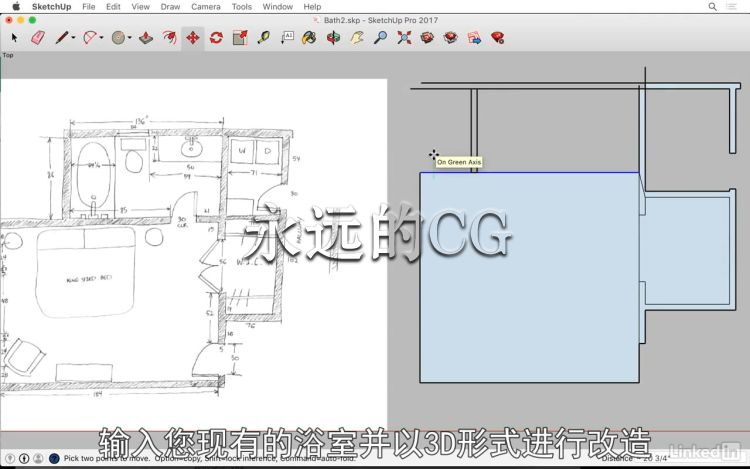Viewport: 750px width, 469px height.
Task: Open the Line tool dropdown arrow
Action: tap(73, 37)
